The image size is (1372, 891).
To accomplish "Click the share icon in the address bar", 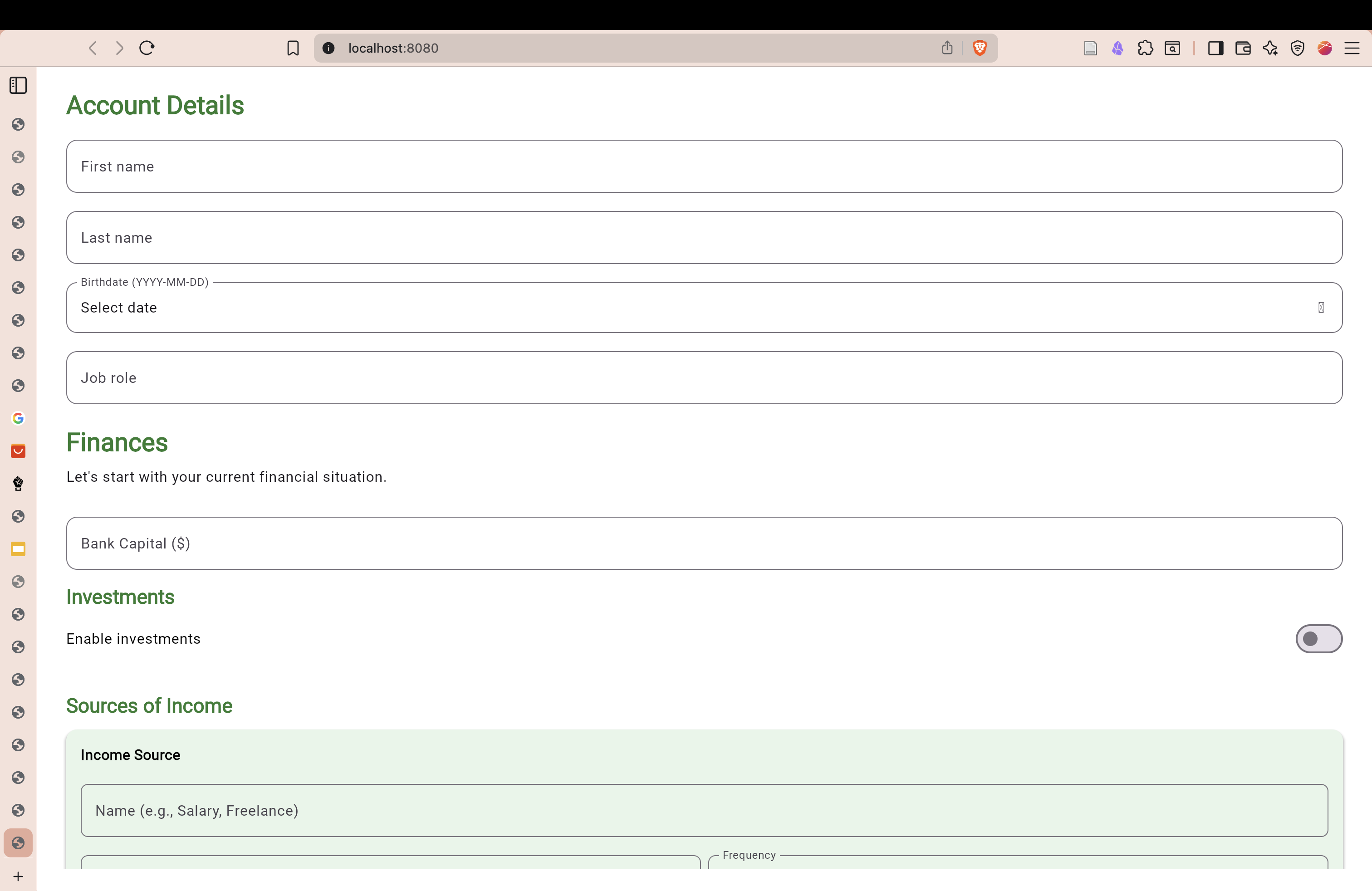I will [x=947, y=48].
